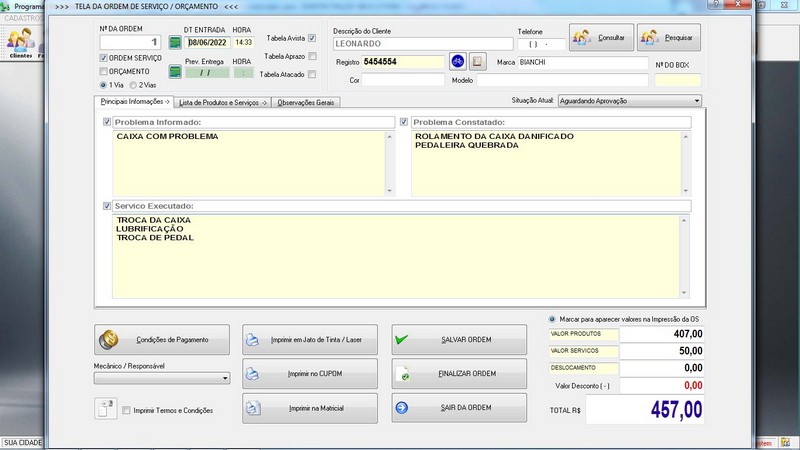Viewport: 800px width, 450px height.
Task: Click the Telefone field
Action: point(541,44)
